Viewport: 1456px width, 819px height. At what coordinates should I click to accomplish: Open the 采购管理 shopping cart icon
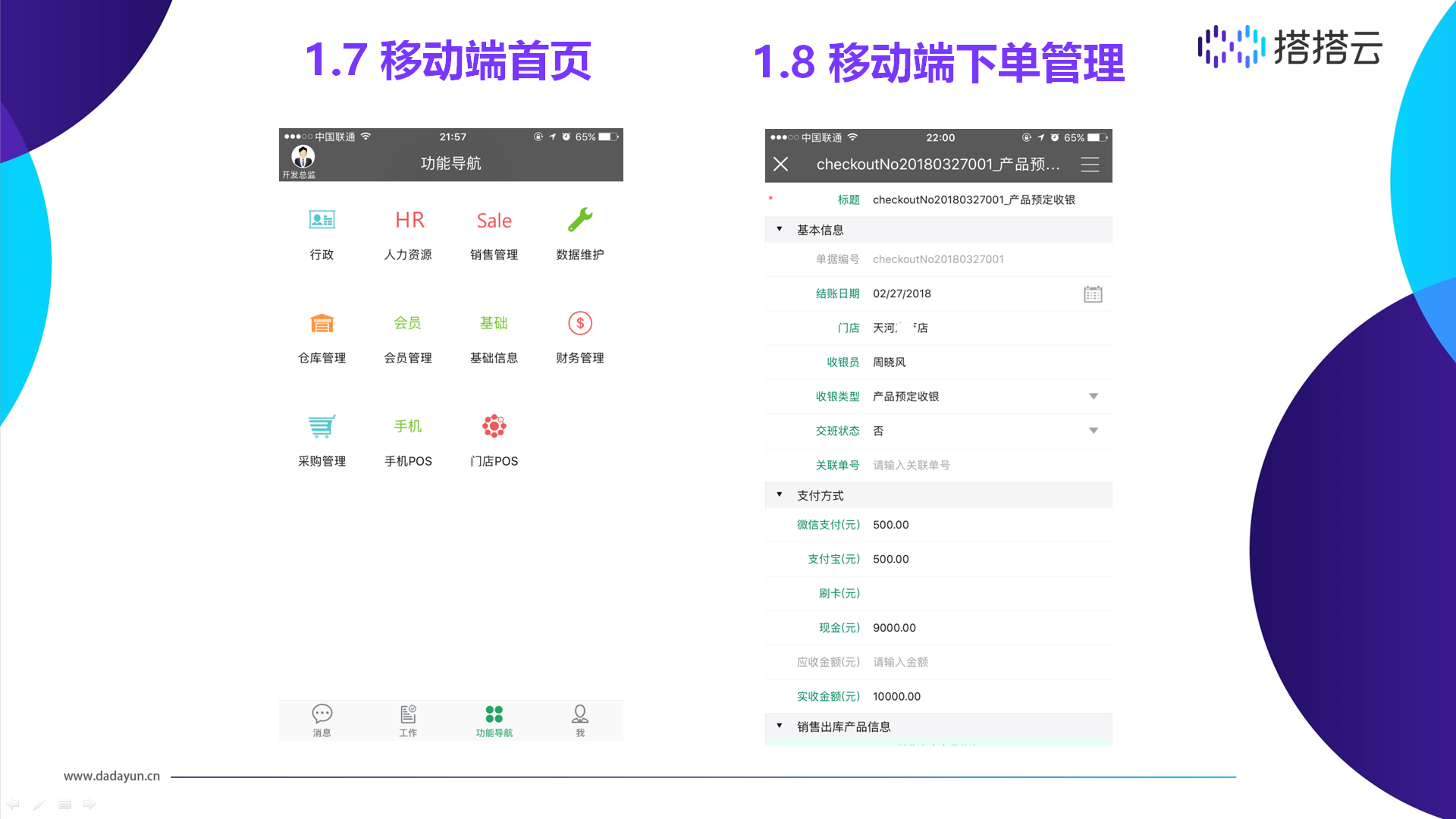(322, 427)
